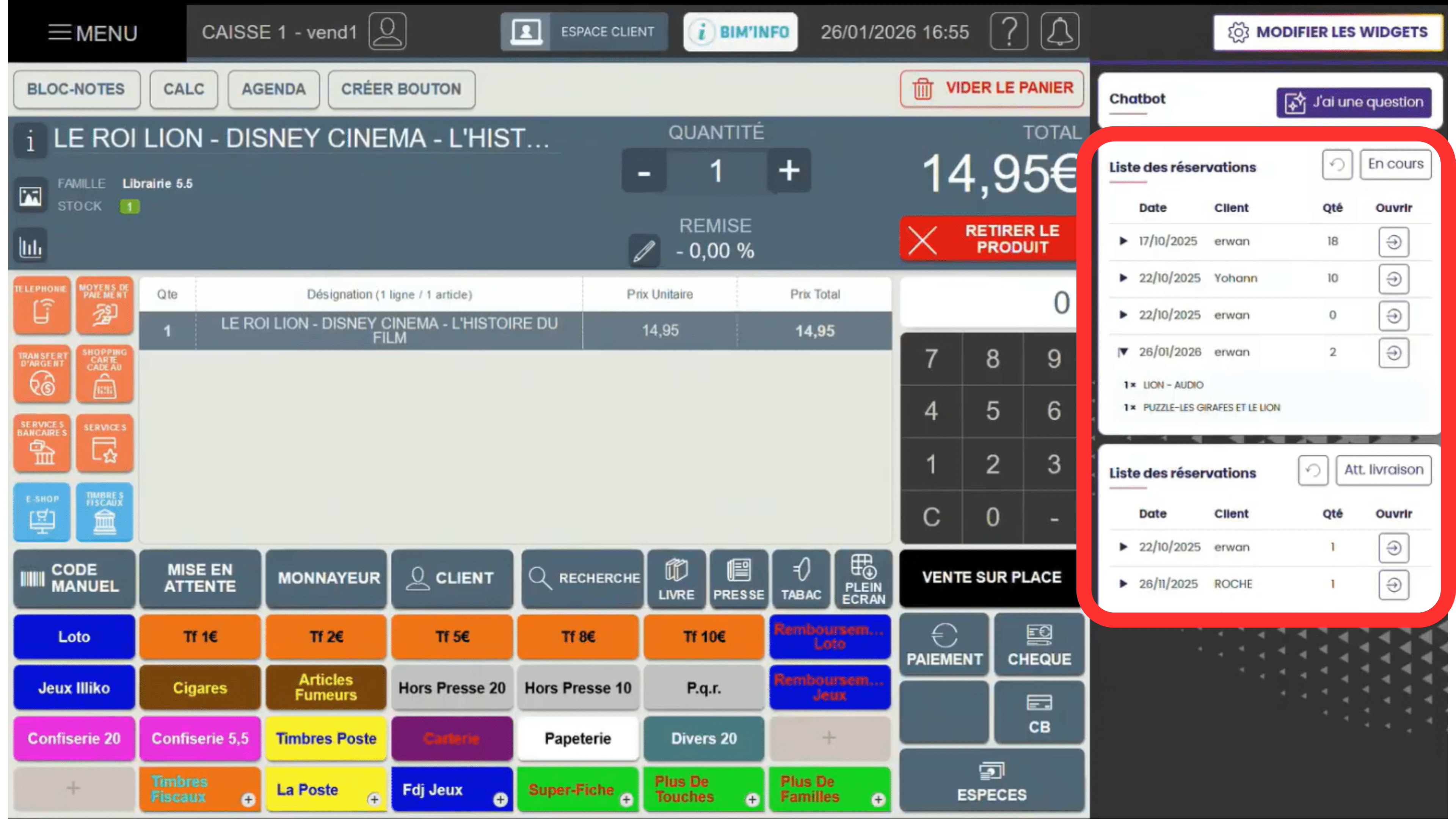This screenshot has width=1456, height=819.
Task: Click the TRANSFERT D'ARGENT icon
Action: [x=41, y=373]
